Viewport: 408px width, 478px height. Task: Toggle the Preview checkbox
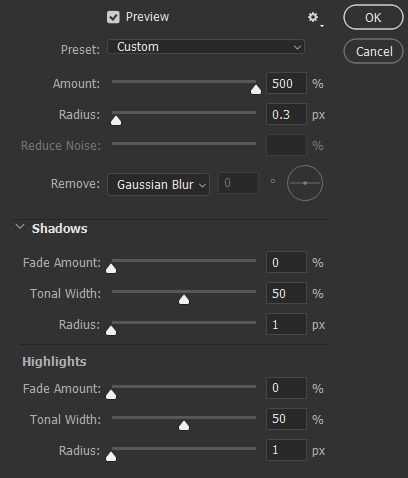coord(113,17)
